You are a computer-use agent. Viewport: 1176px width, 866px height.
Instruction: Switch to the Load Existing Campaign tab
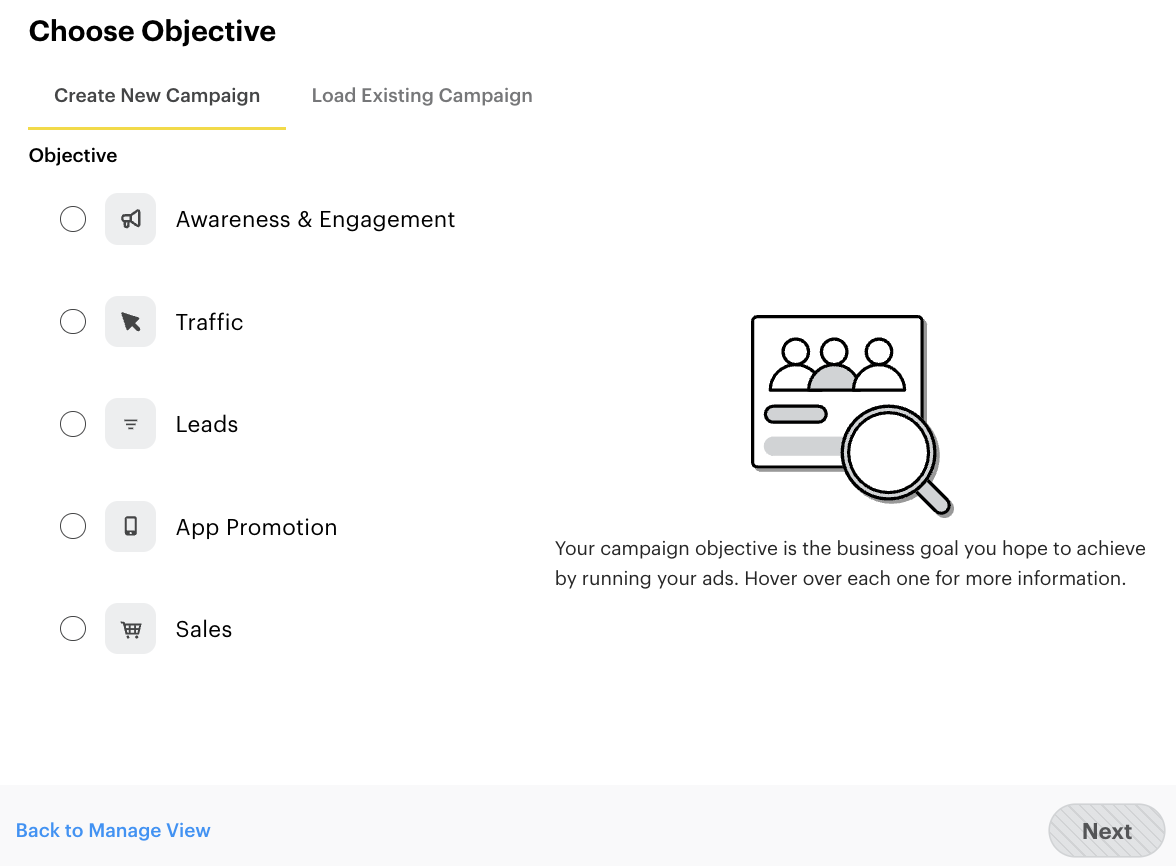422,95
